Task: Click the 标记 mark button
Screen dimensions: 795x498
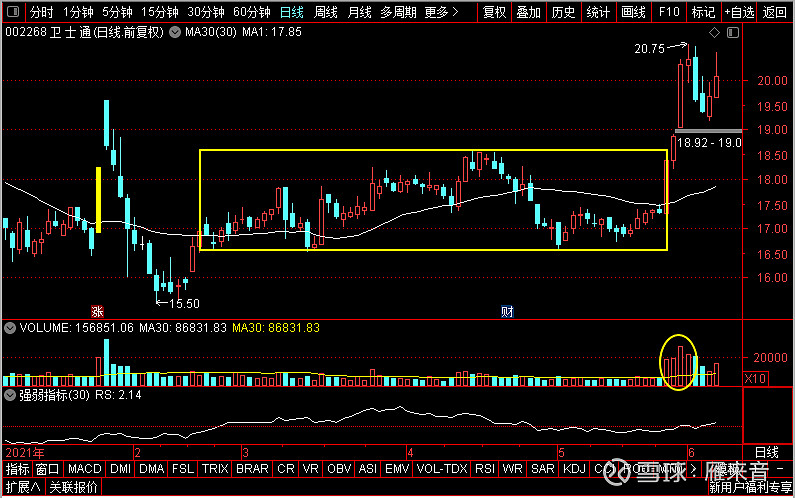Action: point(703,12)
